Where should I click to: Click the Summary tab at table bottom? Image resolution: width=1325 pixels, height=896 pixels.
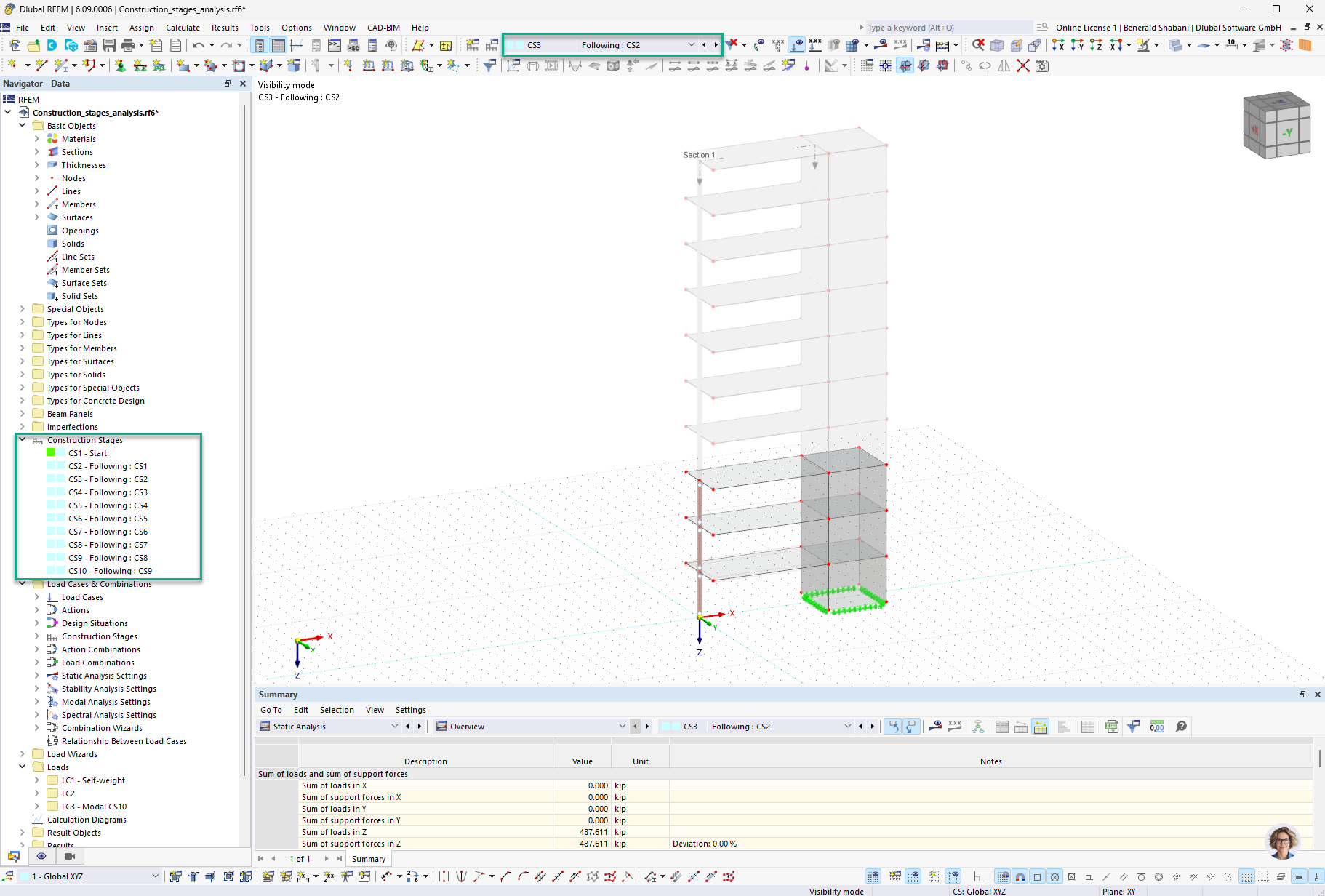tap(369, 859)
